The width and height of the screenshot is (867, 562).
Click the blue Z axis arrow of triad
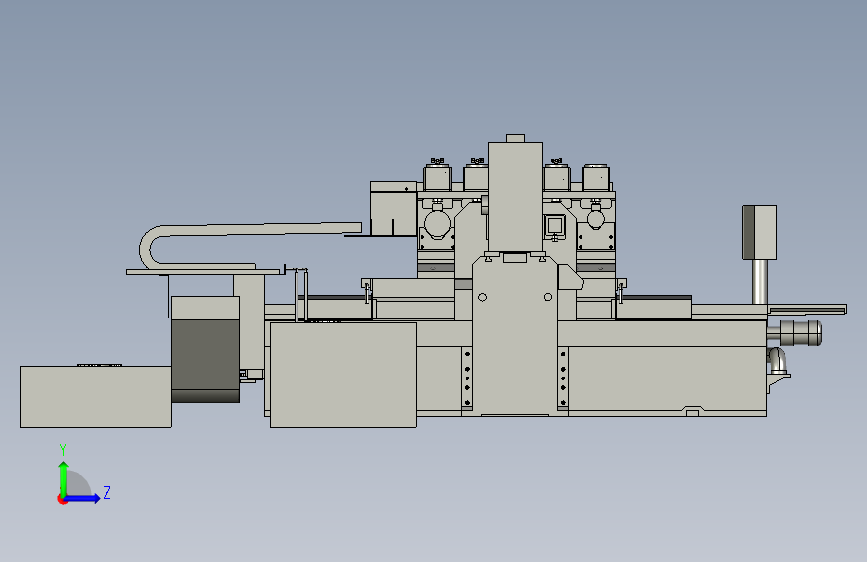click(82, 498)
